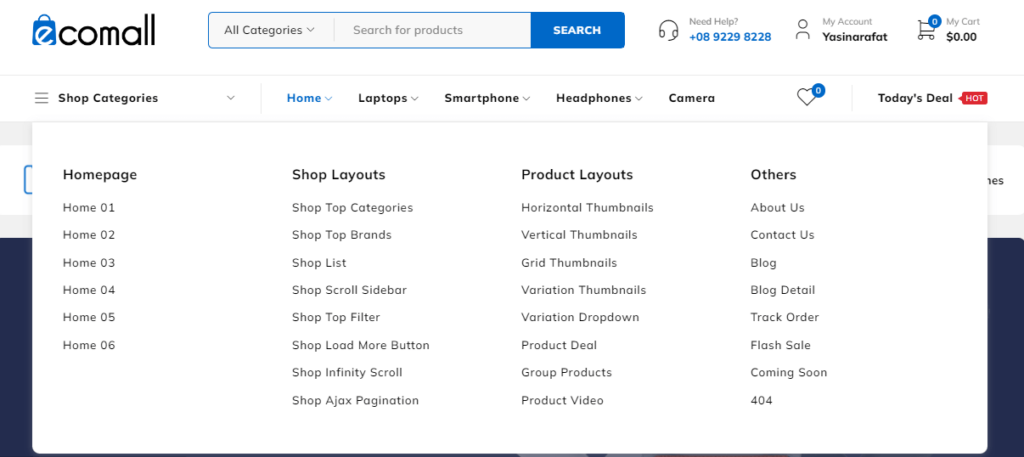
Task: View the wishlist heart icon
Action: (807, 98)
